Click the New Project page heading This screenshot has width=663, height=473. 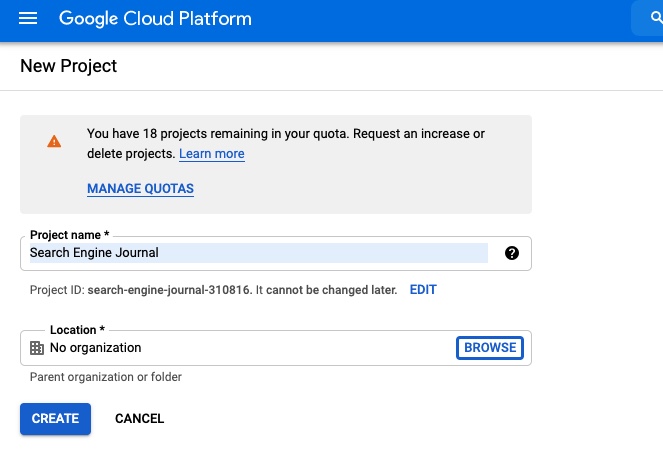click(69, 66)
